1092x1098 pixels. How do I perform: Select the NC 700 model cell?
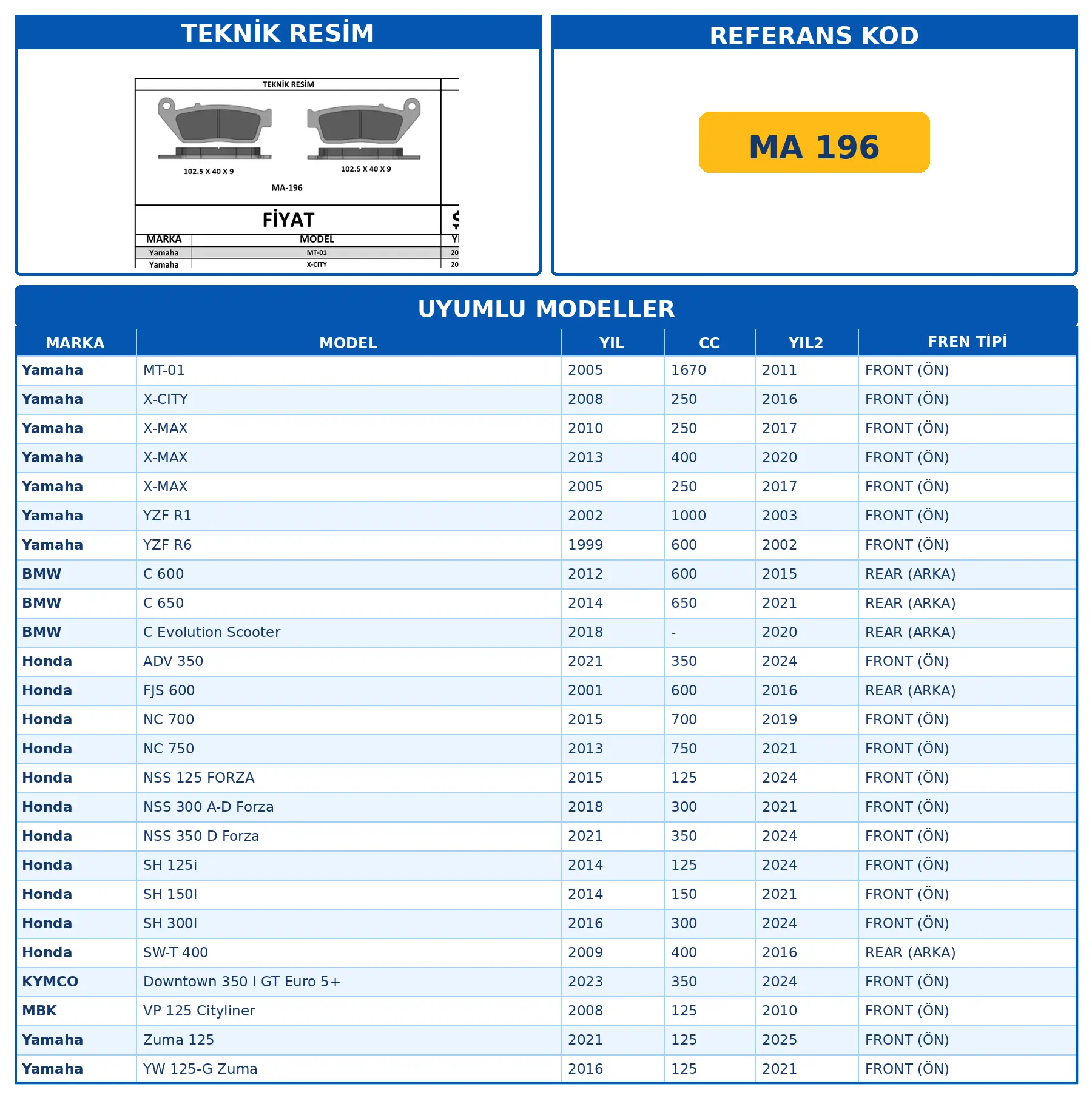pos(349,719)
